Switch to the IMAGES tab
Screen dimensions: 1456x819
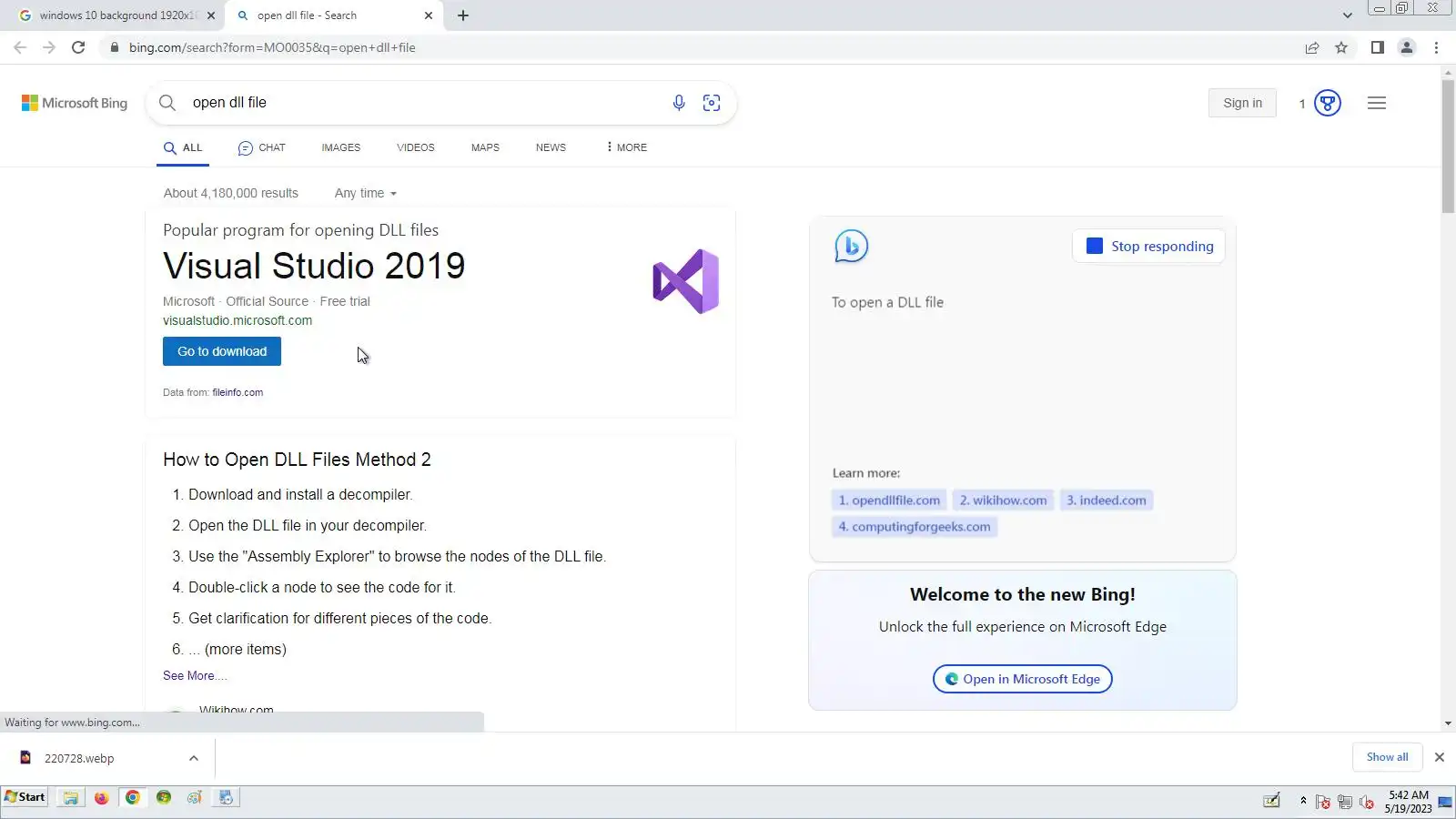[341, 147]
